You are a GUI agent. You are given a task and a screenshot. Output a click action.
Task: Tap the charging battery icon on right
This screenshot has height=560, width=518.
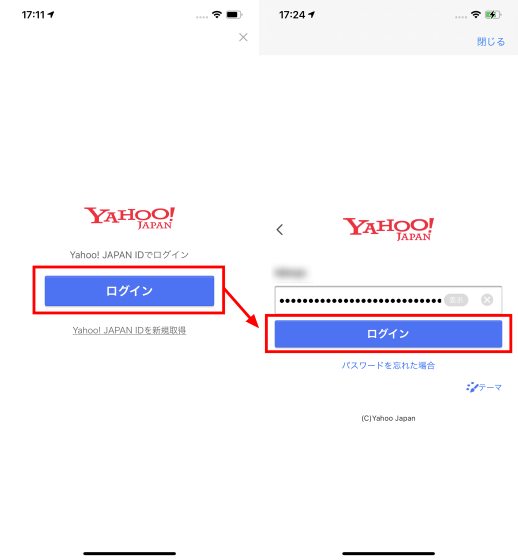pyautogui.click(x=493, y=15)
